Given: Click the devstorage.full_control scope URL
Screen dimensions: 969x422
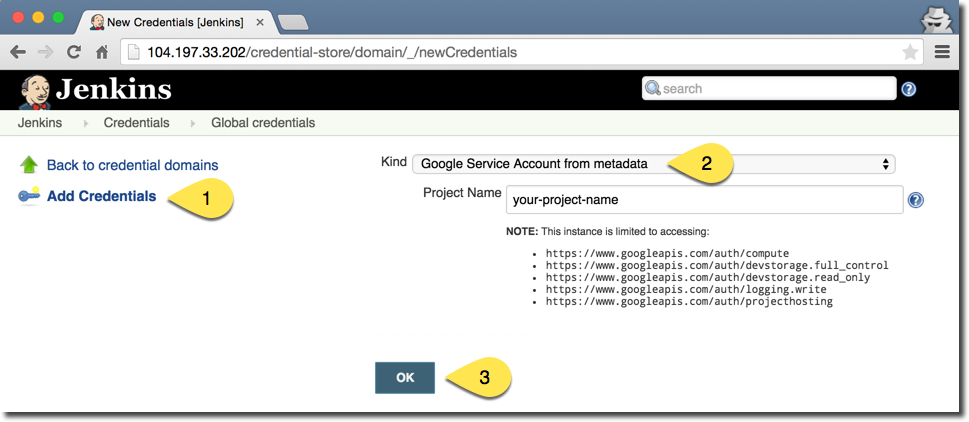Looking at the screenshot, I should tap(717, 266).
